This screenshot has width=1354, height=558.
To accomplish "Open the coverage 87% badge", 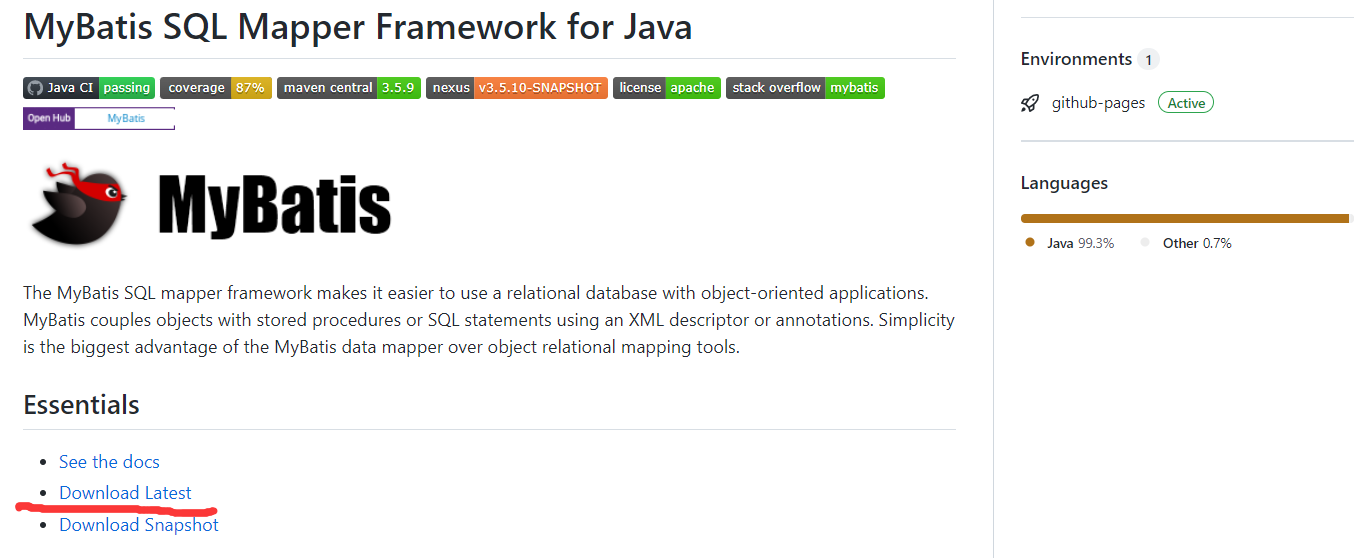I will pyautogui.click(x=215, y=88).
